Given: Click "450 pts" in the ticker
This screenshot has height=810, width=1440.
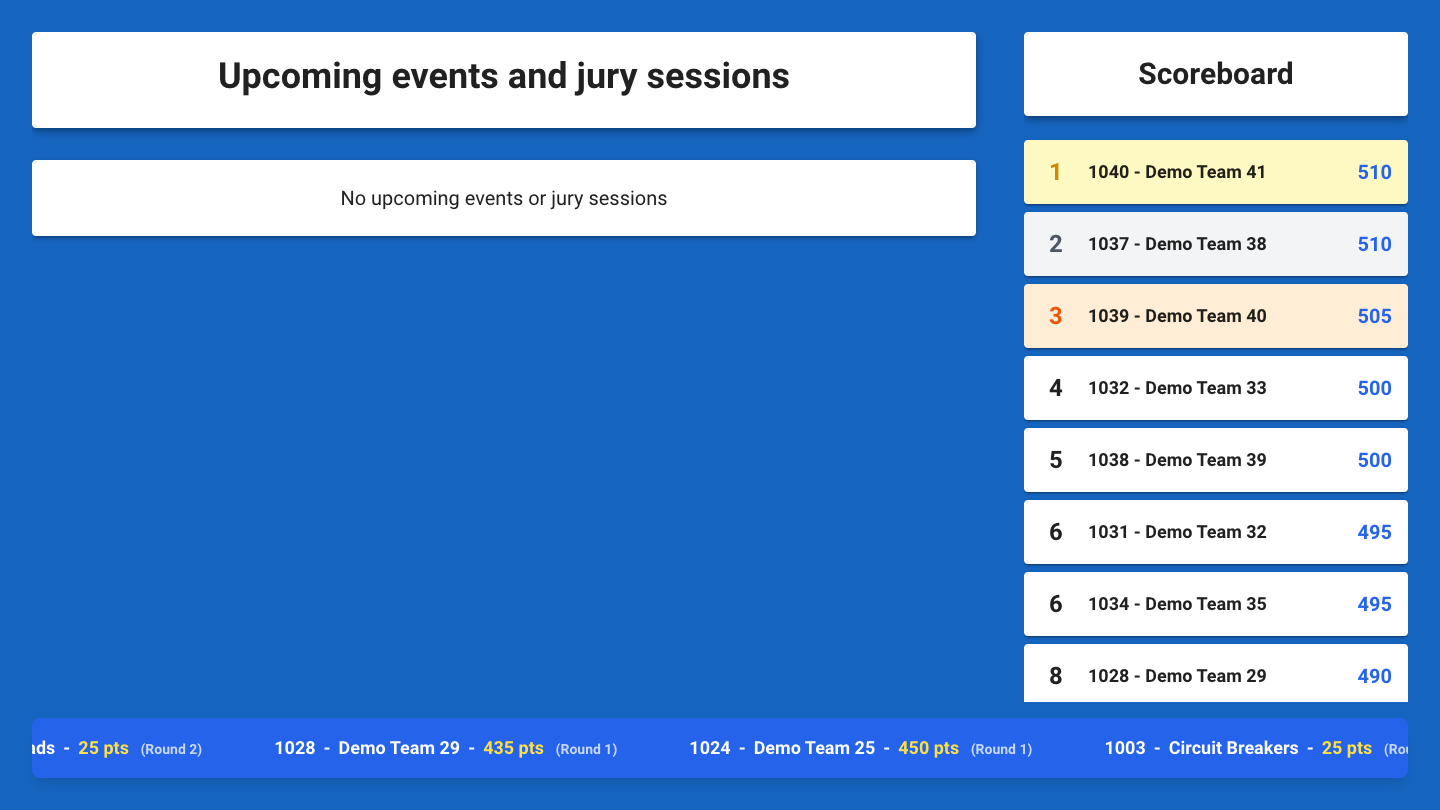Looking at the screenshot, I should coord(929,748).
